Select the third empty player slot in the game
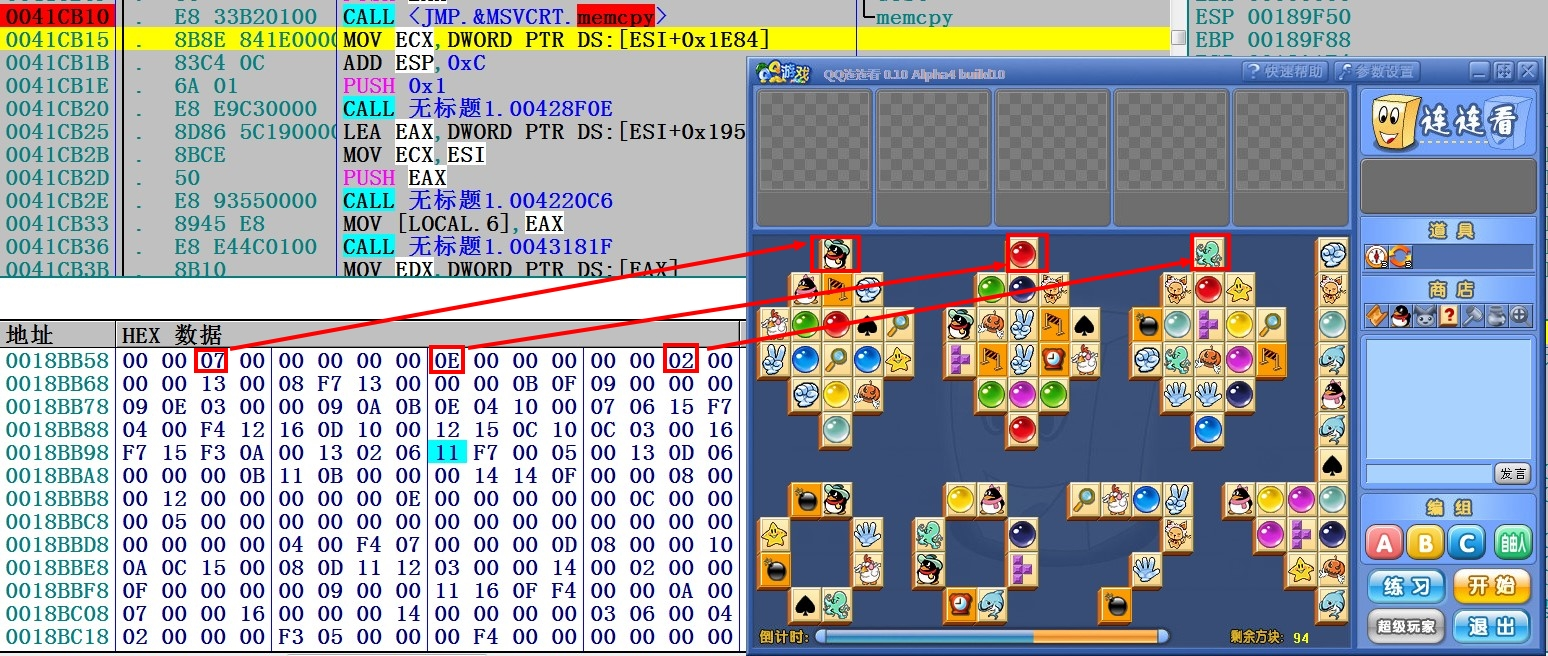This screenshot has width=1548, height=656. pos(1052,157)
